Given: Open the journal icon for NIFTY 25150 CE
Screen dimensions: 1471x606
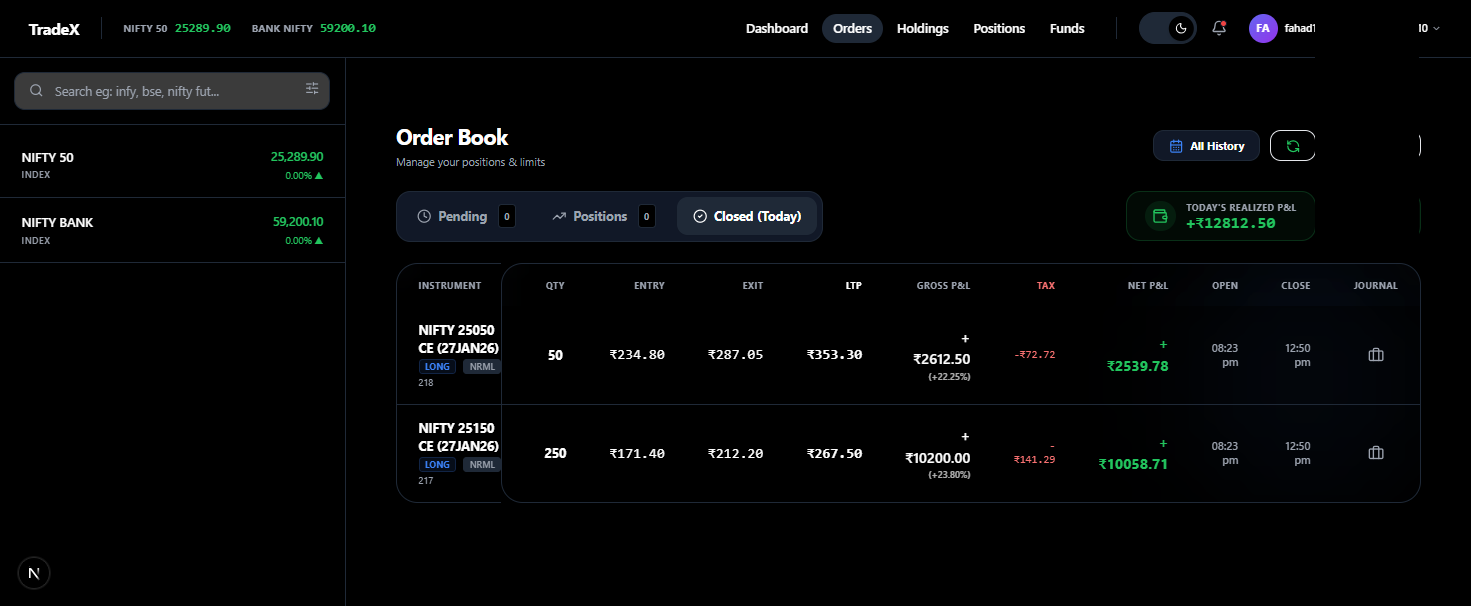Looking at the screenshot, I should [x=1375, y=452].
